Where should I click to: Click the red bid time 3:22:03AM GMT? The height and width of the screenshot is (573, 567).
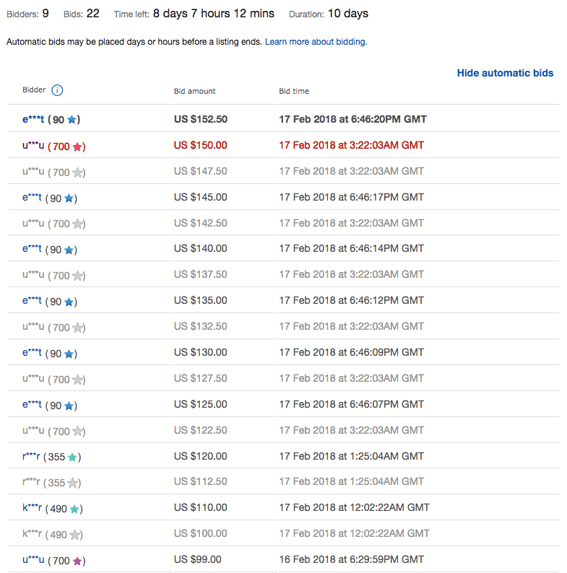[x=351, y=145]
